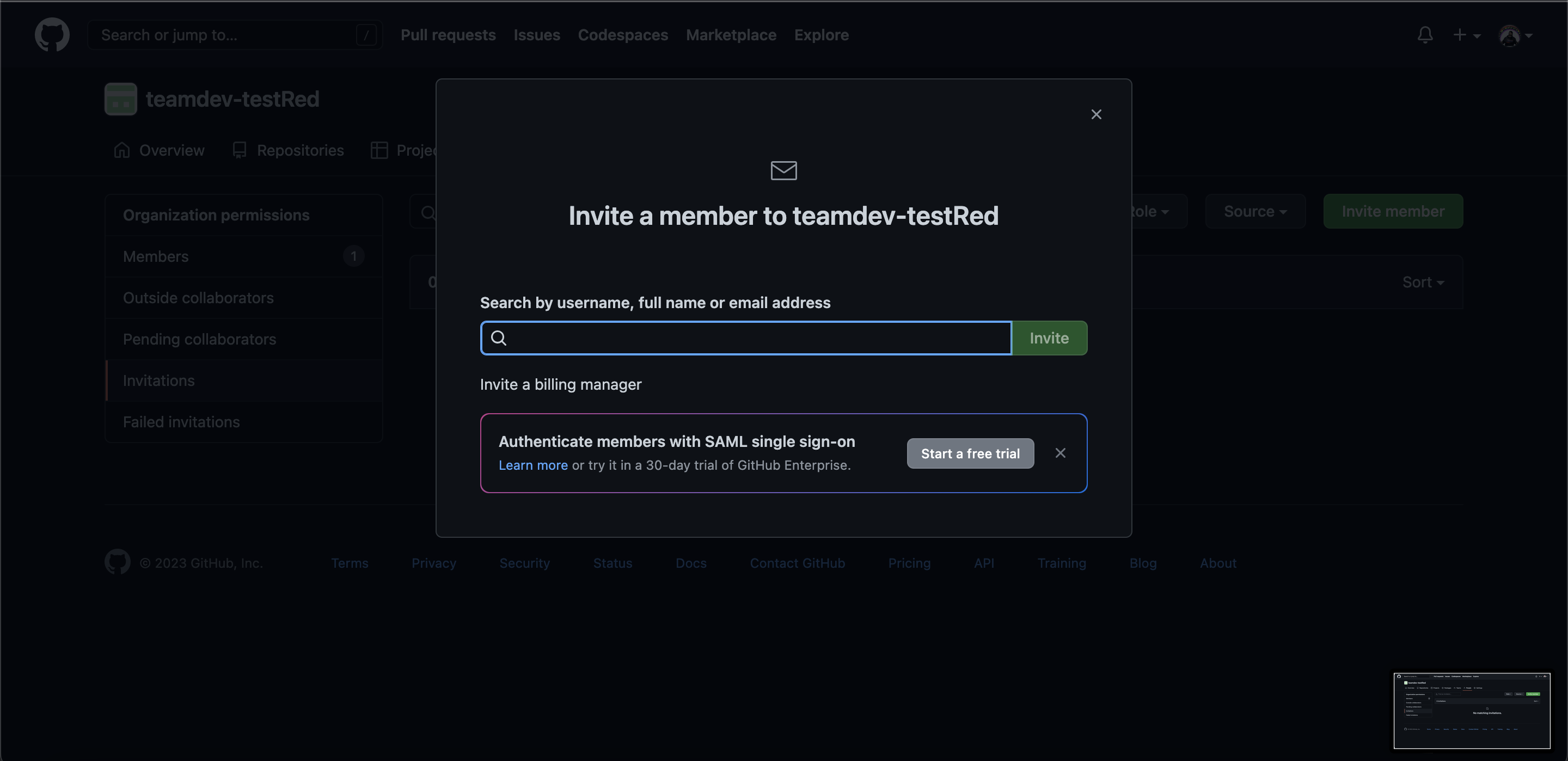Viewport: 1568px width, 761px height.
Task: Click the green Invite button
Action: [1049, 338]
